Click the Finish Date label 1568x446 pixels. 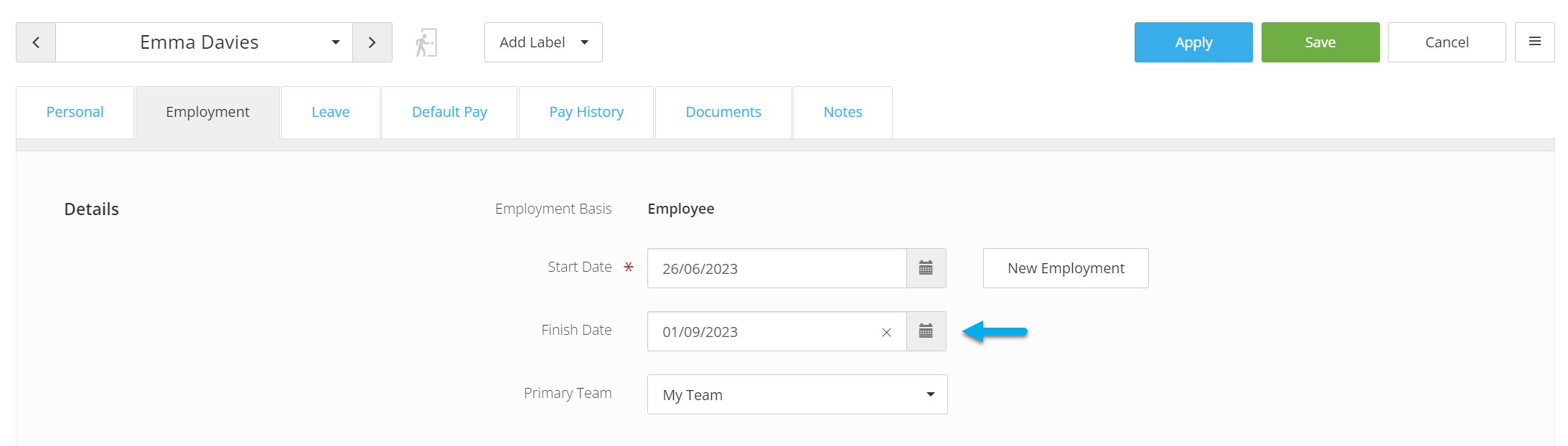coord(576,330)
